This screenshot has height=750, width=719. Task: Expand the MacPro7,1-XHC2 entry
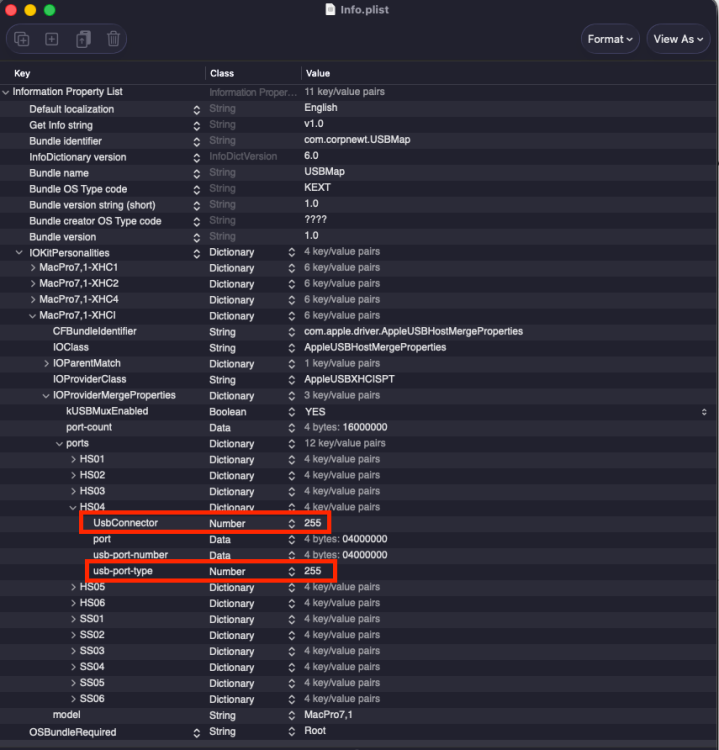click(33, 284)
